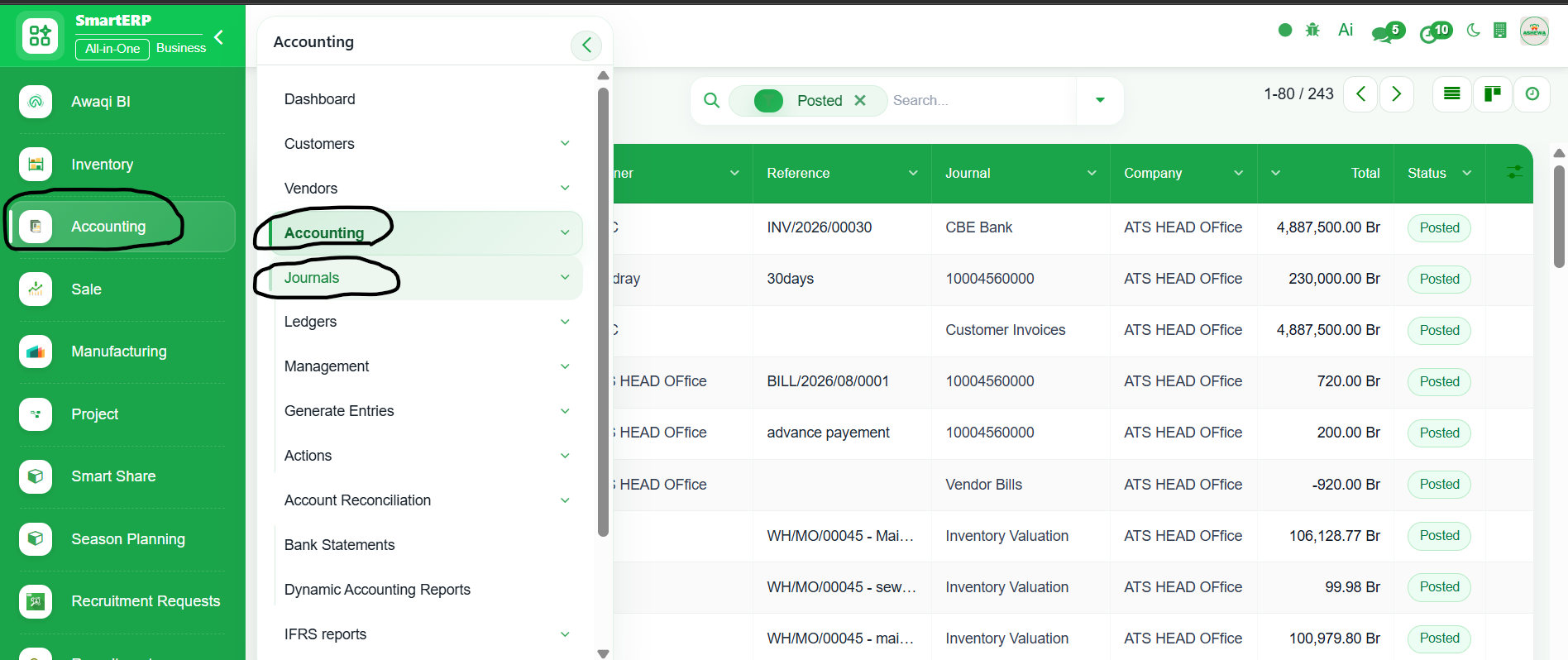The width and height of the screenshot is (1568, 660).
Task: Open the activities clock with 10 badge
Action: (1436, 32)
